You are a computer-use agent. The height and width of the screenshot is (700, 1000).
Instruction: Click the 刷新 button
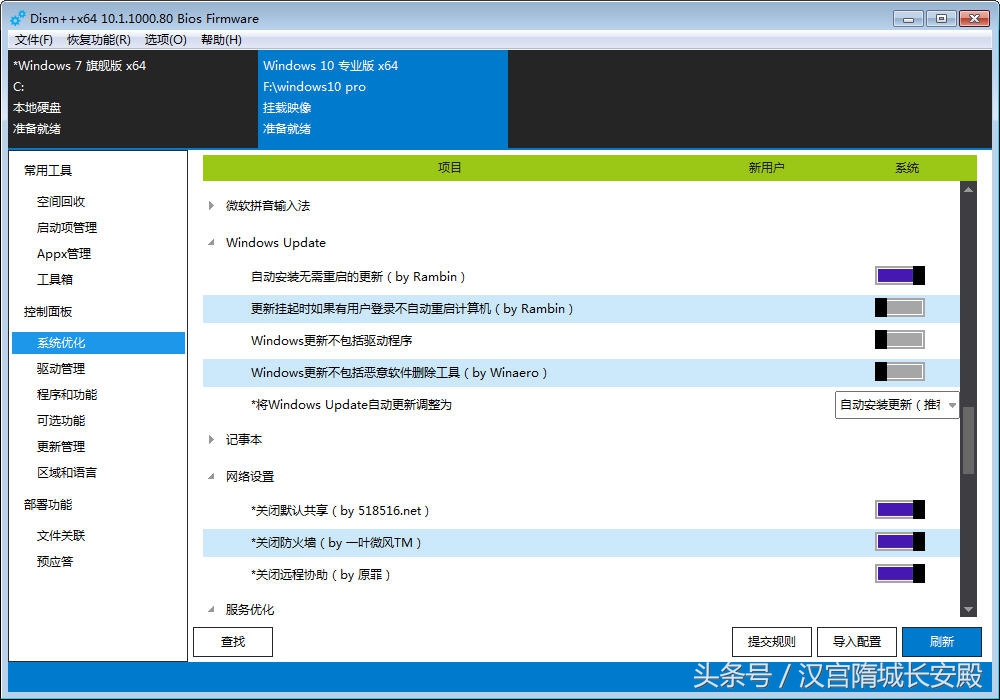point(941,641)
